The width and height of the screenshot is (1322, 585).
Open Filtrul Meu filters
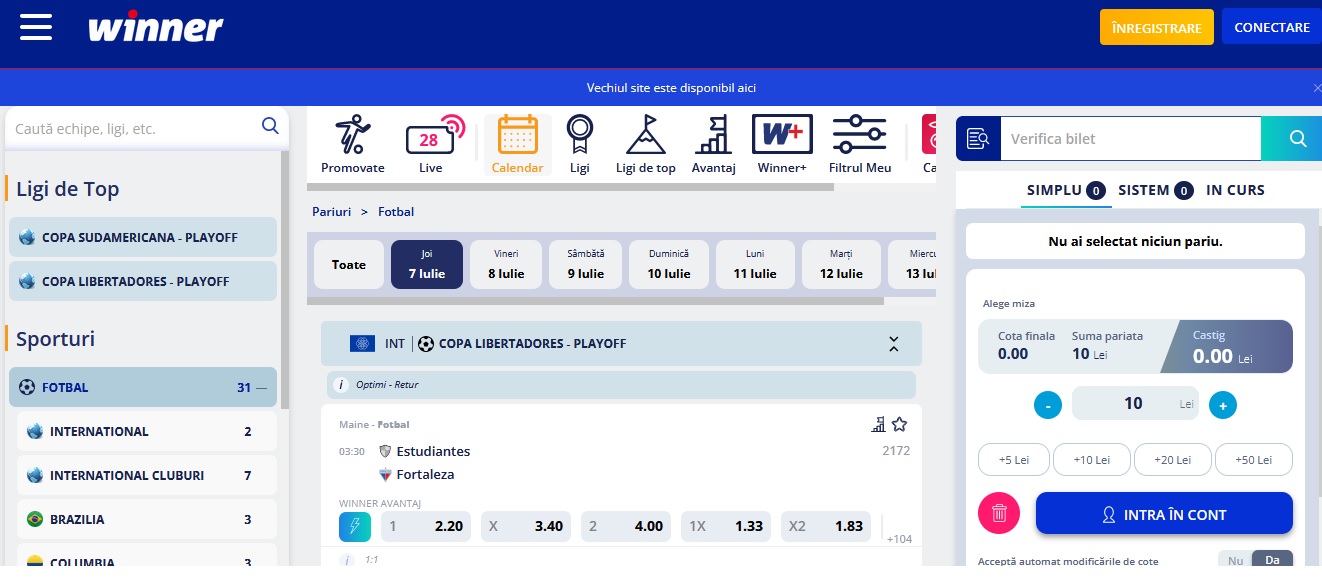point(860,145)
